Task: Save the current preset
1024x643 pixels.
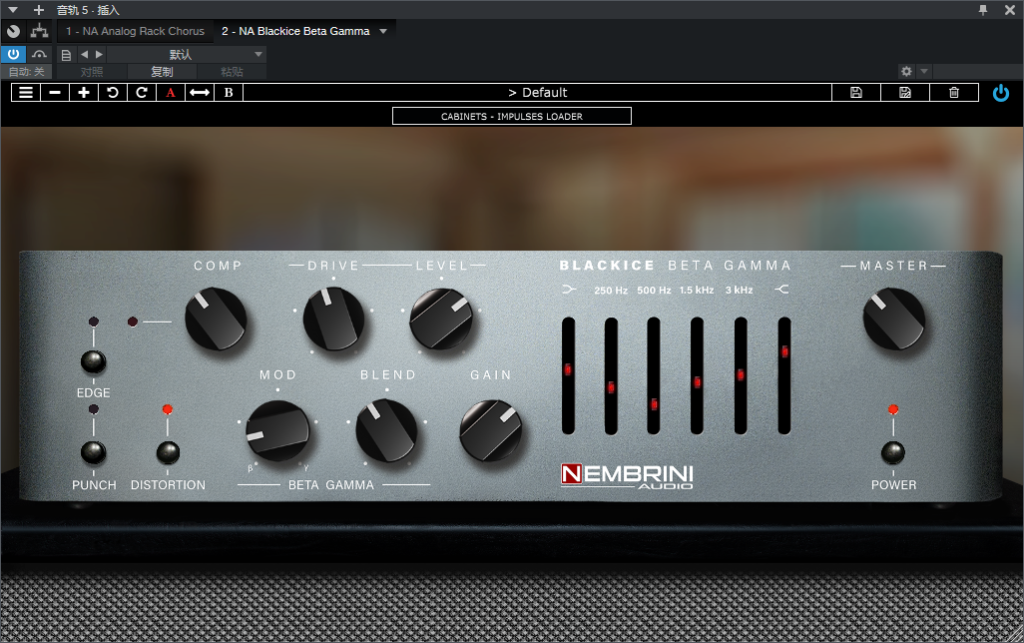Action: (x=856, y=92)
